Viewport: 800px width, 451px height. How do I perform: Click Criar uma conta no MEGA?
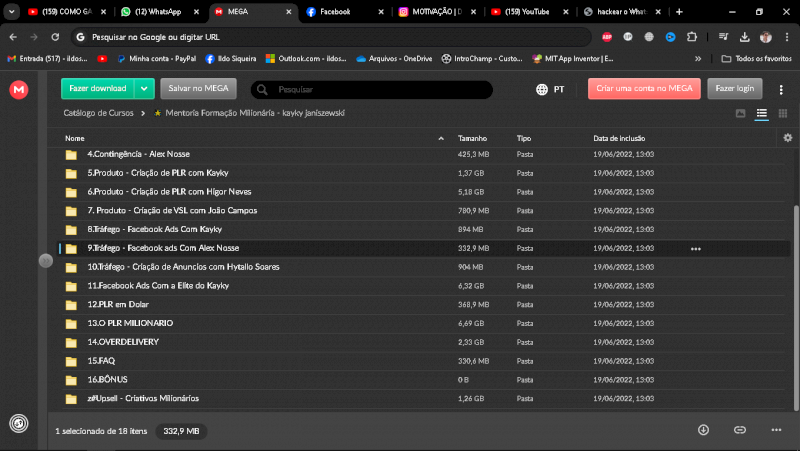coord(644,89)
